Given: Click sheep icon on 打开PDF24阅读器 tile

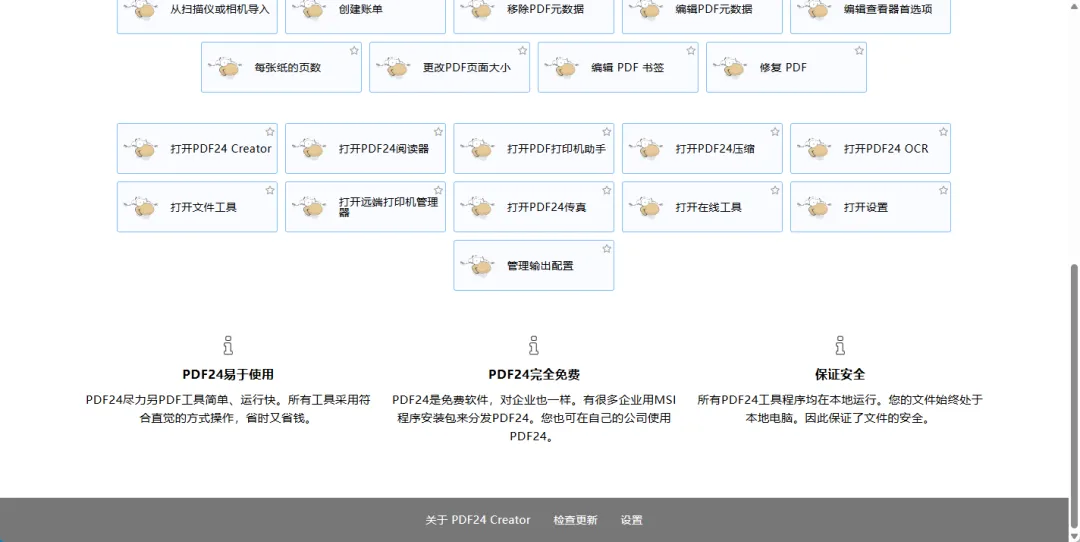Looking at the screenshot, I should 310,149.
